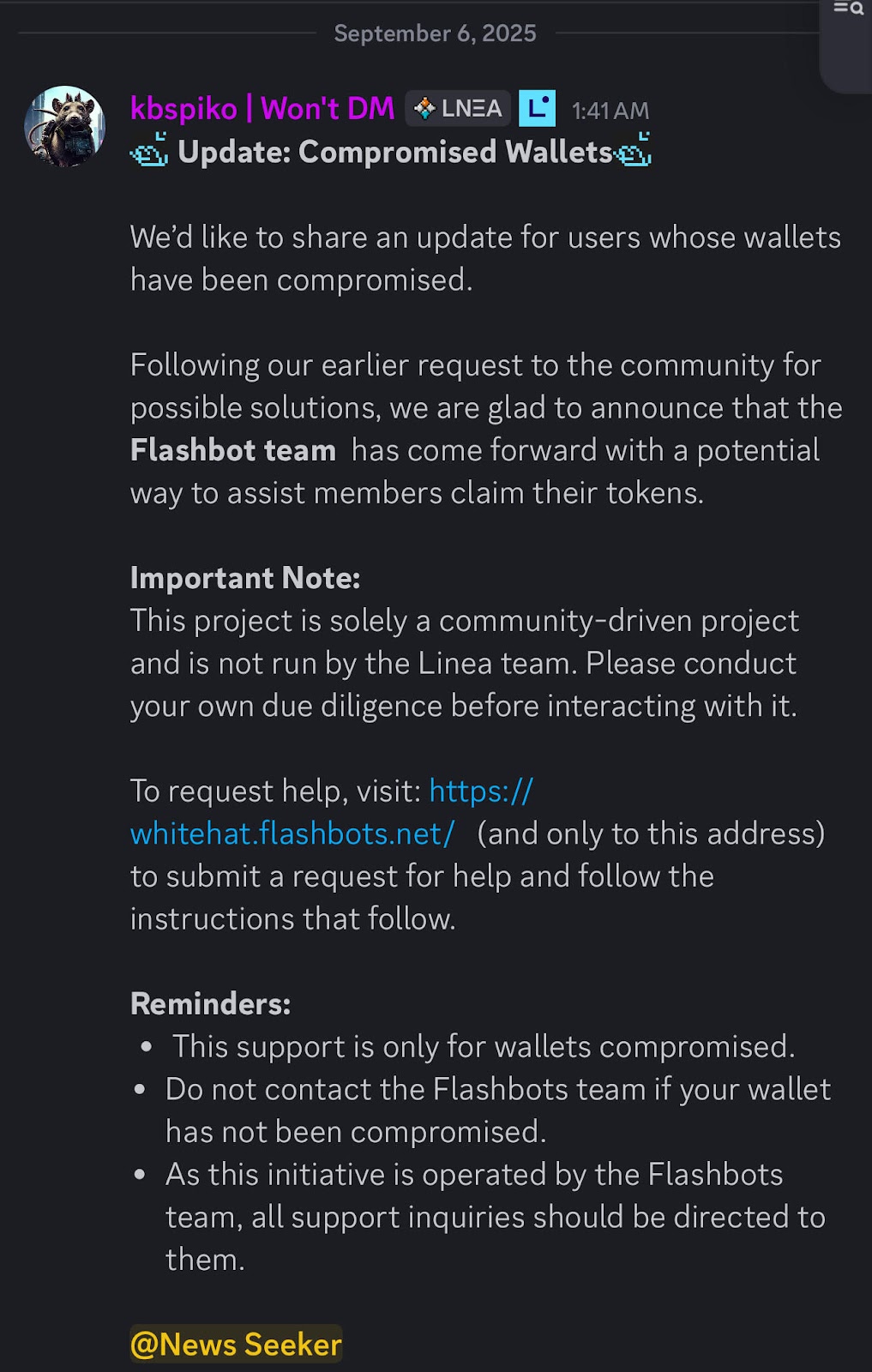Open the search members icon at top
The image size is (872, 1372).
[848, 9]
